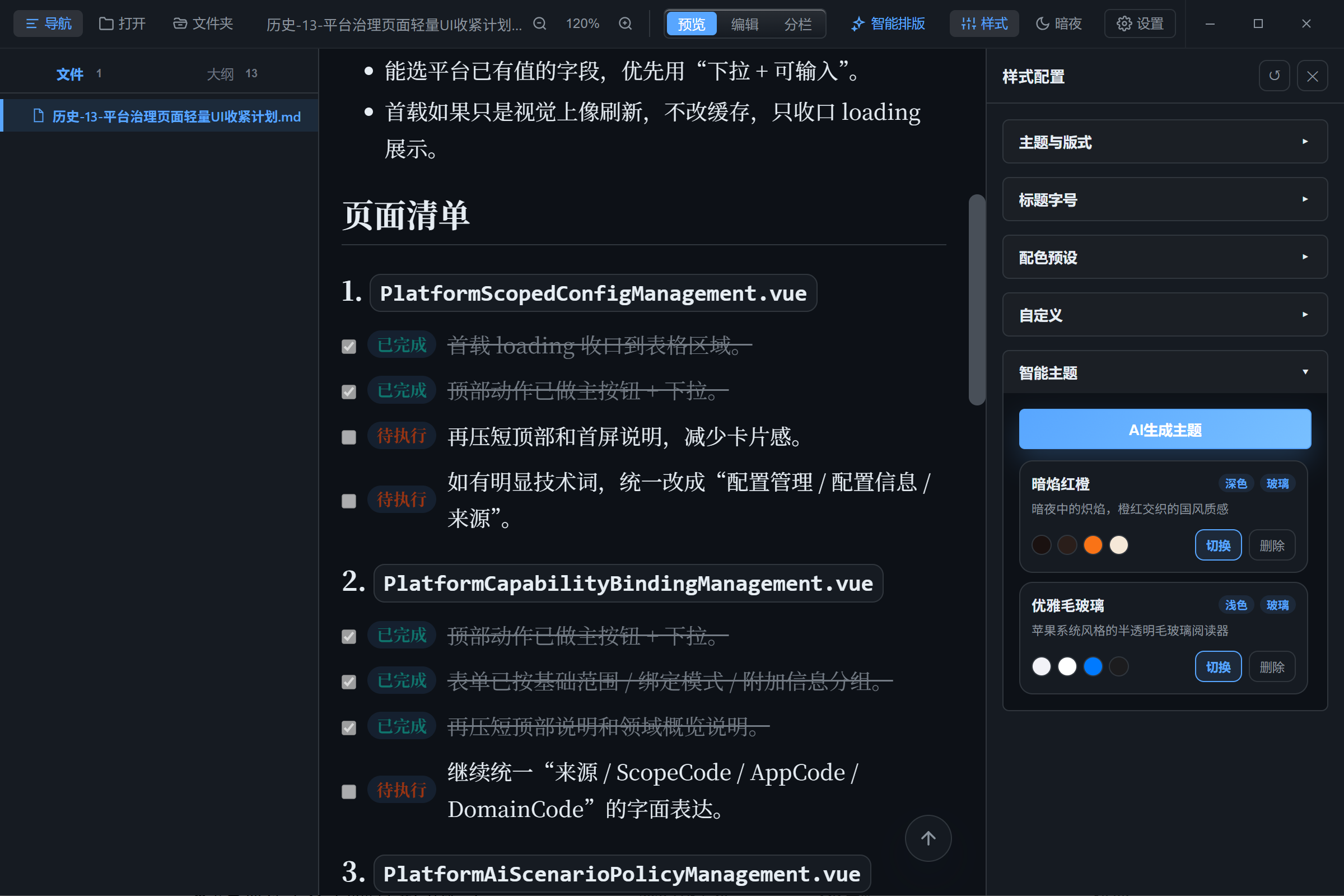
Task: Select the 预览 preview mode tab
Action: point(692,24)
